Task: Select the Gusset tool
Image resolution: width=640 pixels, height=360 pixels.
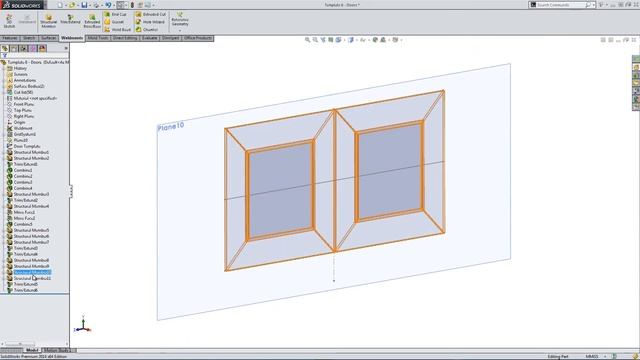Action: coord(114,22)
